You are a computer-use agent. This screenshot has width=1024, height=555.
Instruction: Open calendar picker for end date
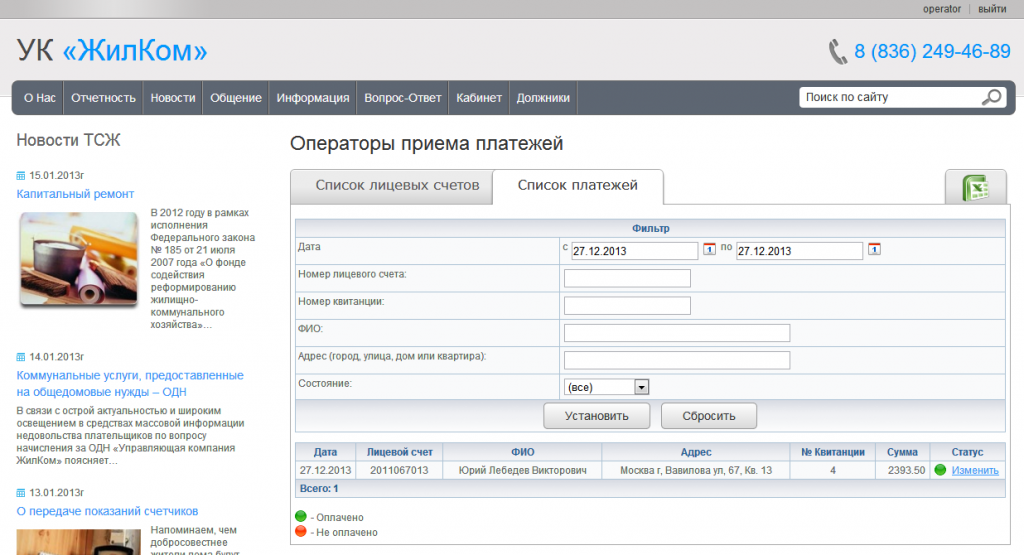(x=874, y=250)
